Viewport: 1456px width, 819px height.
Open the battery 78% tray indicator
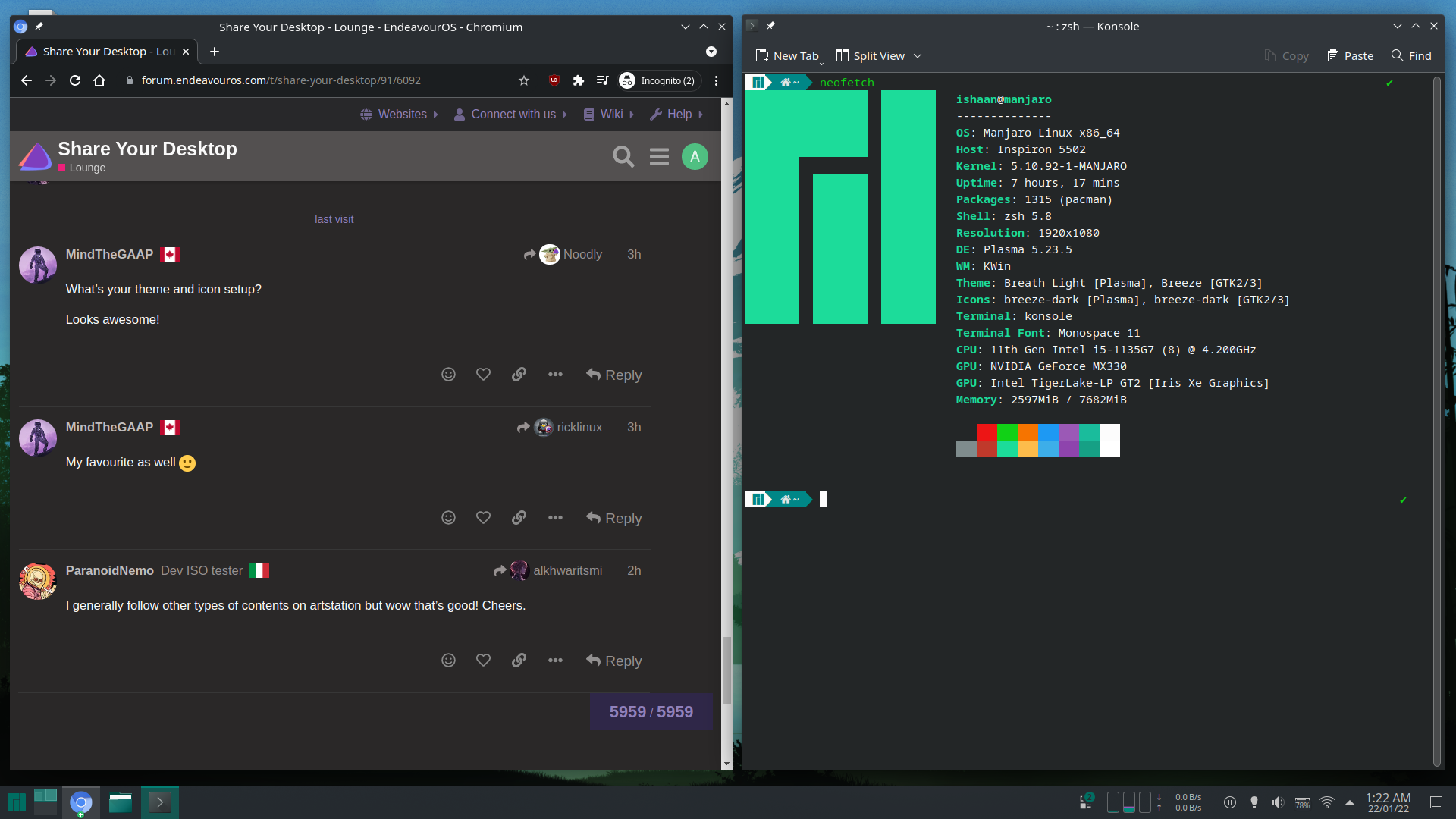coord(1303,802)
